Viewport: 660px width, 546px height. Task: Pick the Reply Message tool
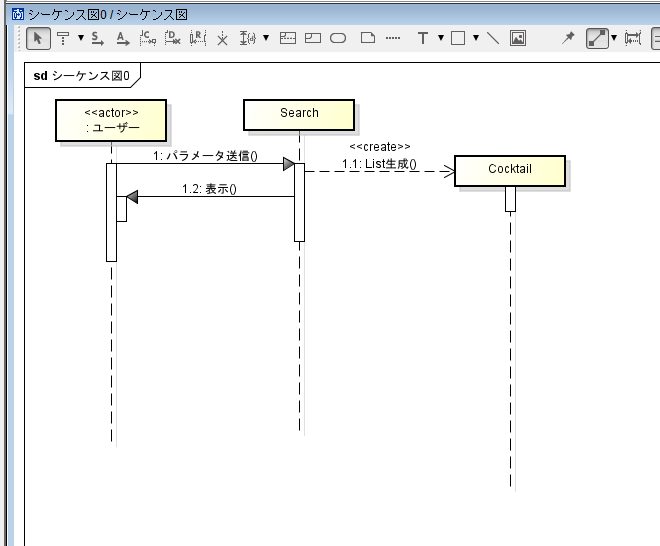coord(197,38)
